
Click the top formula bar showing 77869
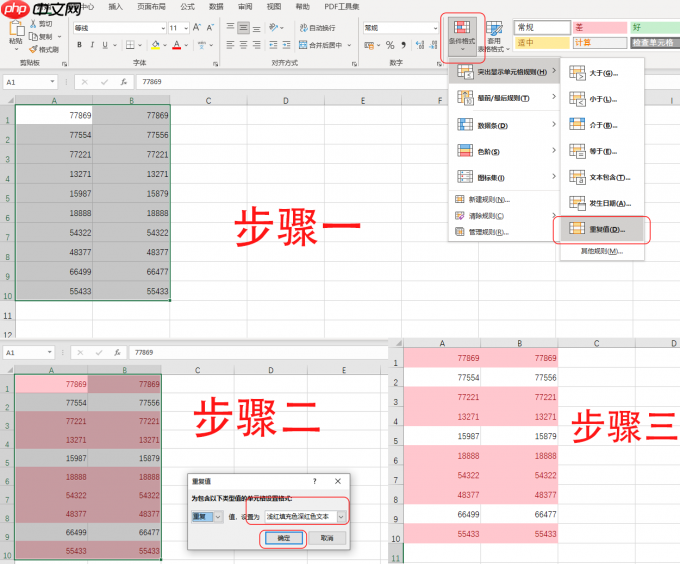coord(291,82)
